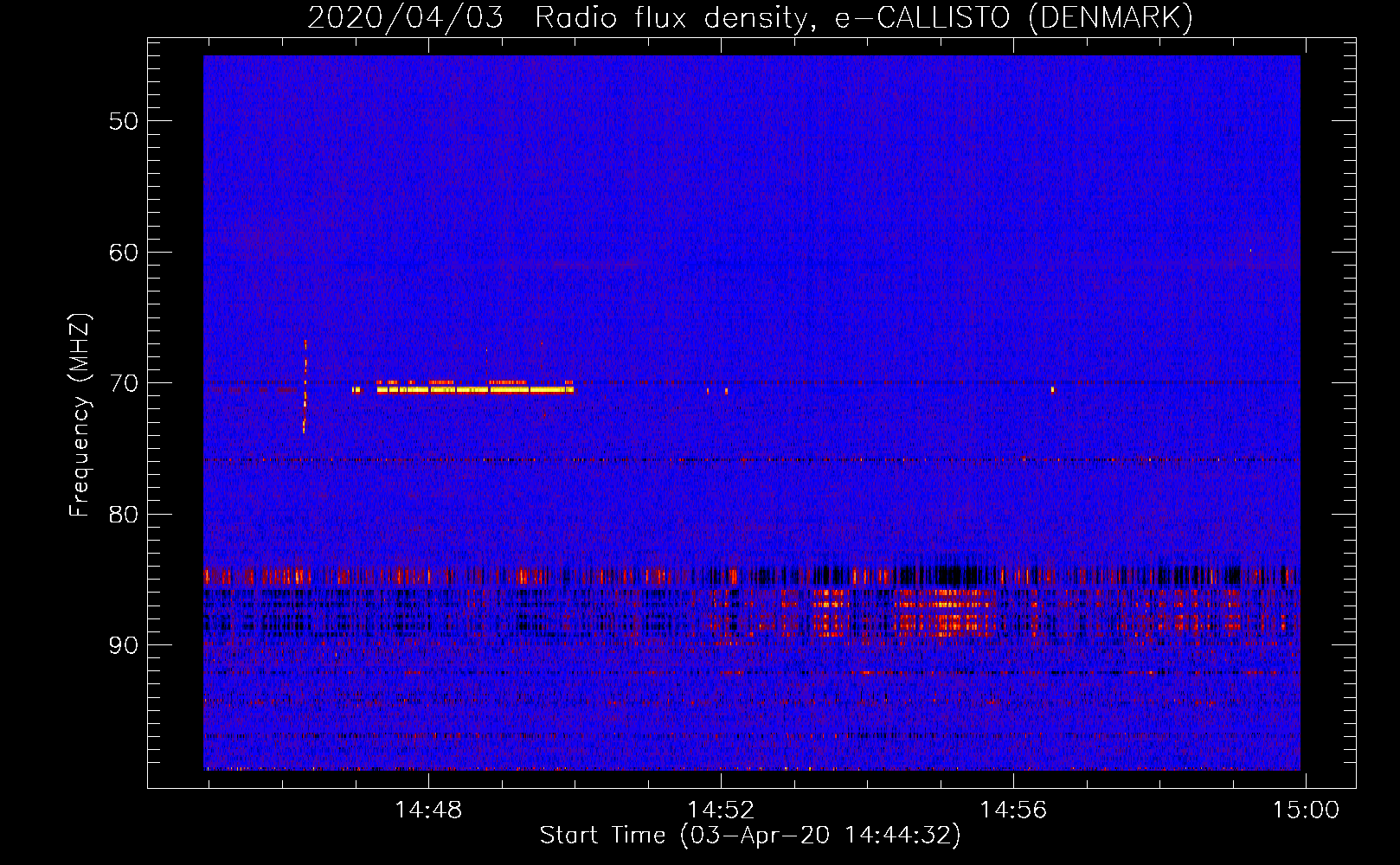The image size is (1400, 865).
Task: Click the 60 frequency tick label
Action: [124, 253]
